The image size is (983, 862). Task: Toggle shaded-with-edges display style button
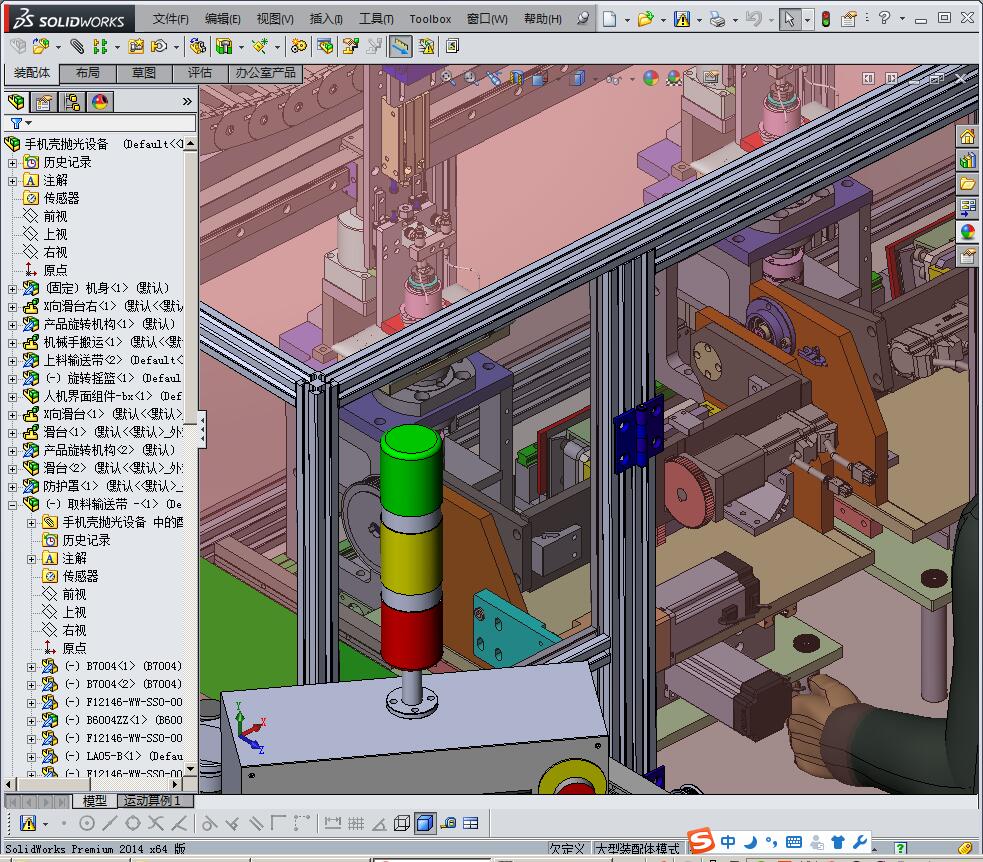tap(424, 823)
